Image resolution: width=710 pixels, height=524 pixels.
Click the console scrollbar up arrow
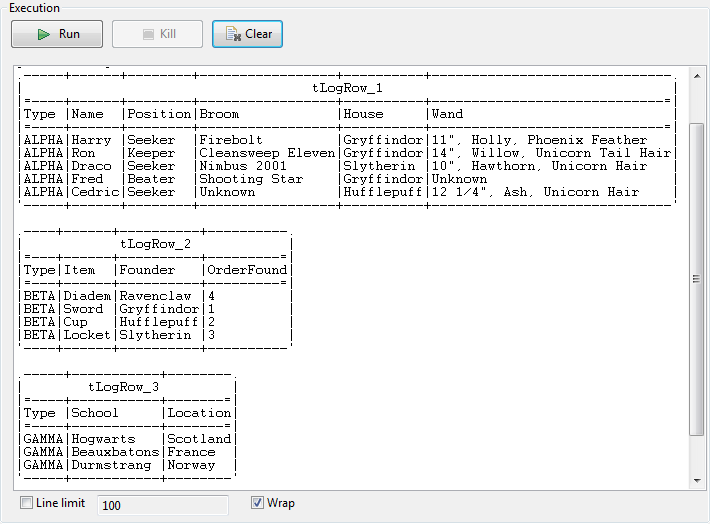[x=697, y=76]
